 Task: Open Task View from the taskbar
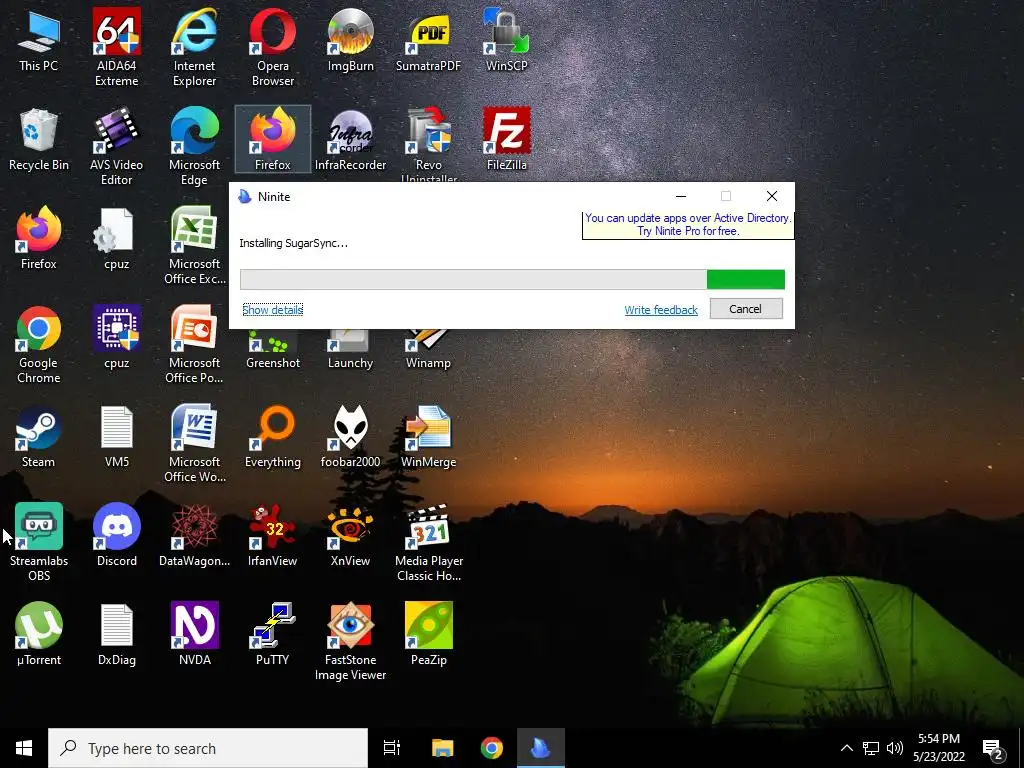(392, 748)
